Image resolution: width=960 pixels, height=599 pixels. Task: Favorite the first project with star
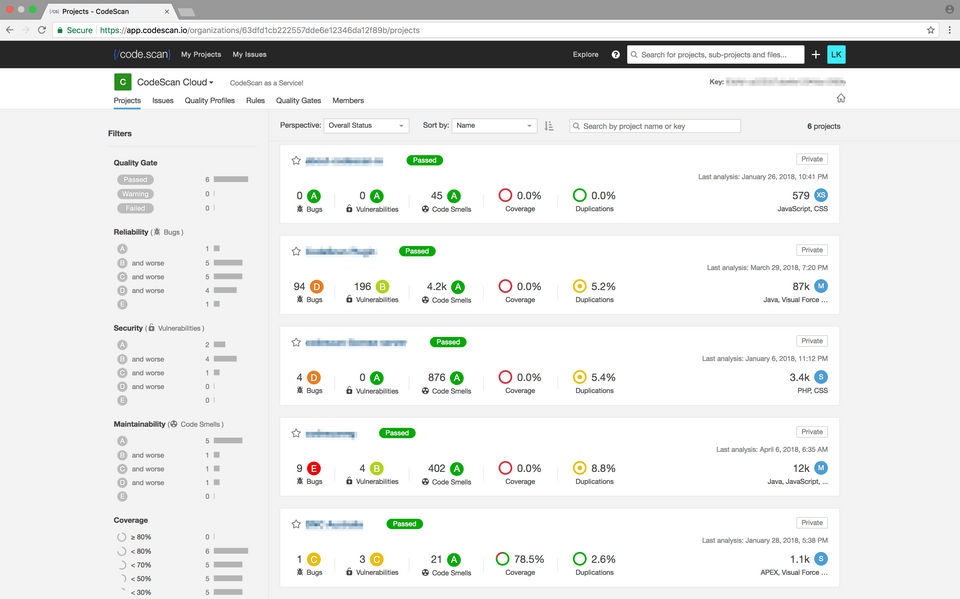296,160
